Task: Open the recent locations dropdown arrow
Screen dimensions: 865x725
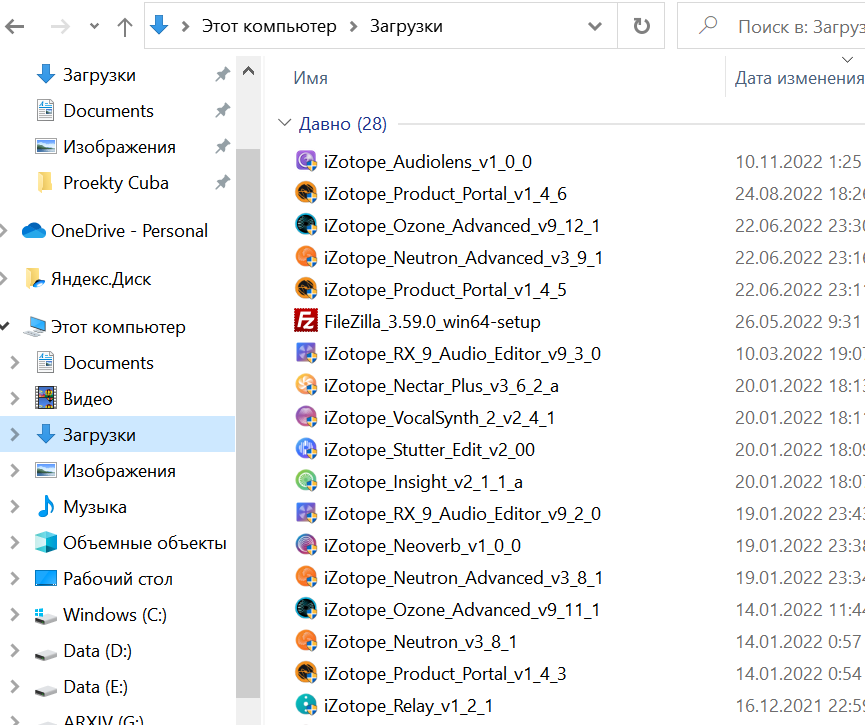Action: point(94,26)
